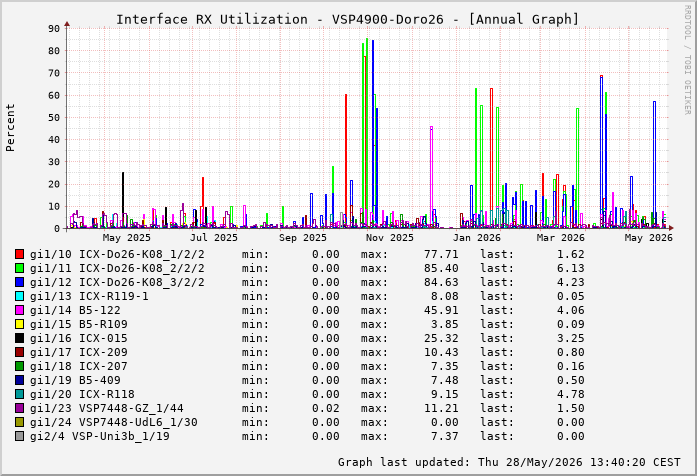Select legend label gi1/14 B5-122
This screenshot has height=476, width=697.
click(75, 310)
